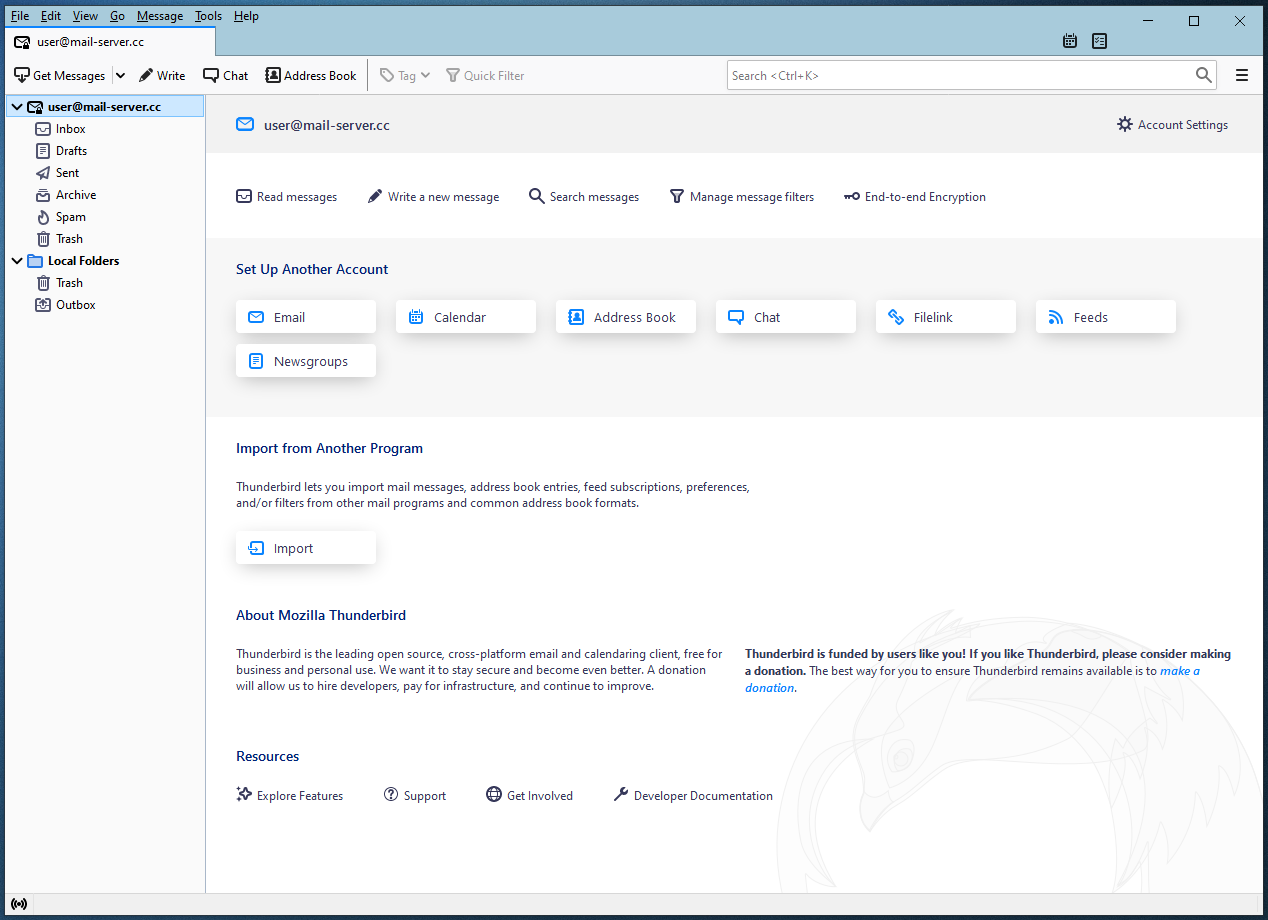Select the Spam folder
1268x920 pixels.
pos(70,217)
